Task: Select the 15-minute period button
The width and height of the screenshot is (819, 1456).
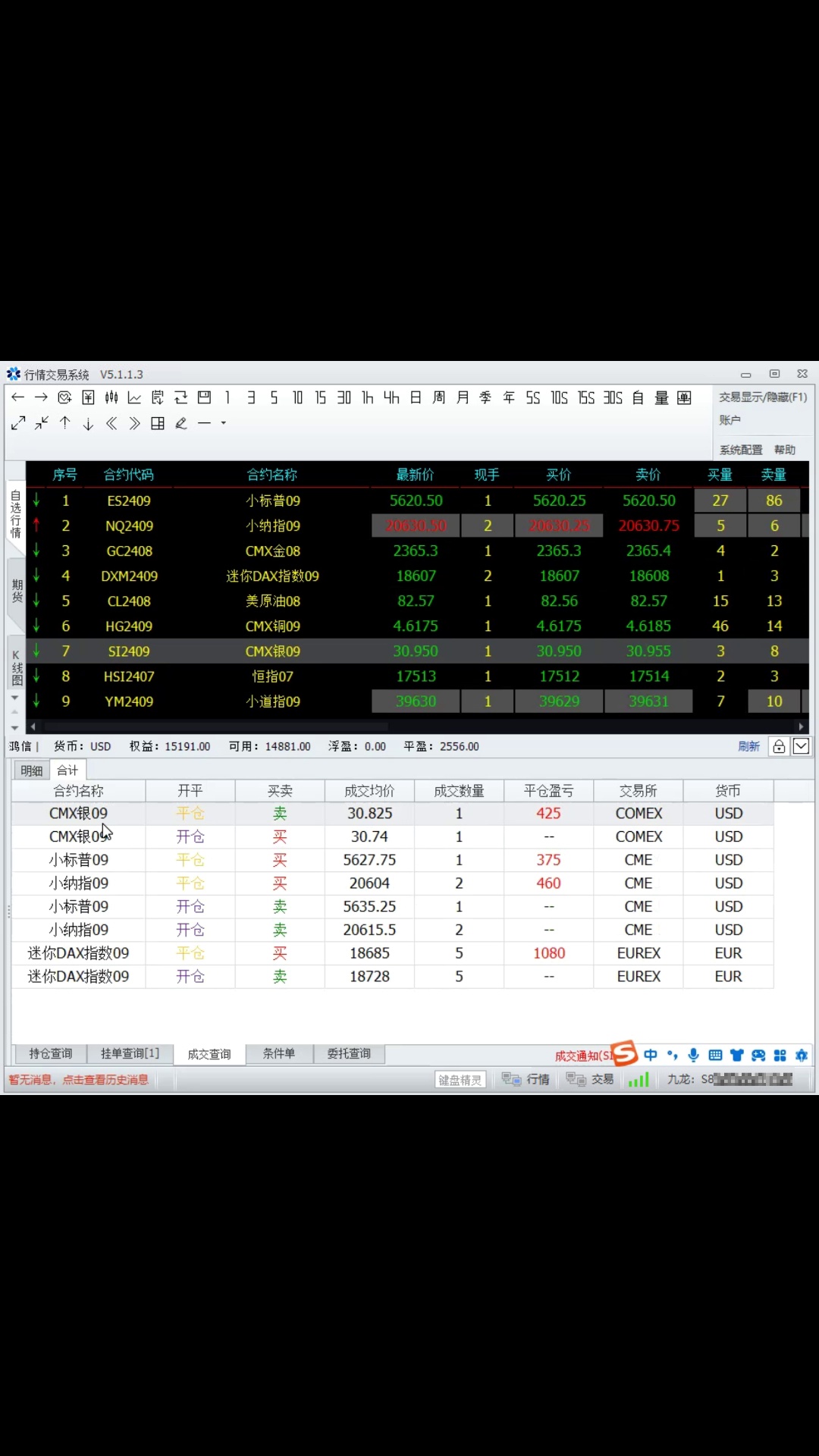Action: click(321, 397)
